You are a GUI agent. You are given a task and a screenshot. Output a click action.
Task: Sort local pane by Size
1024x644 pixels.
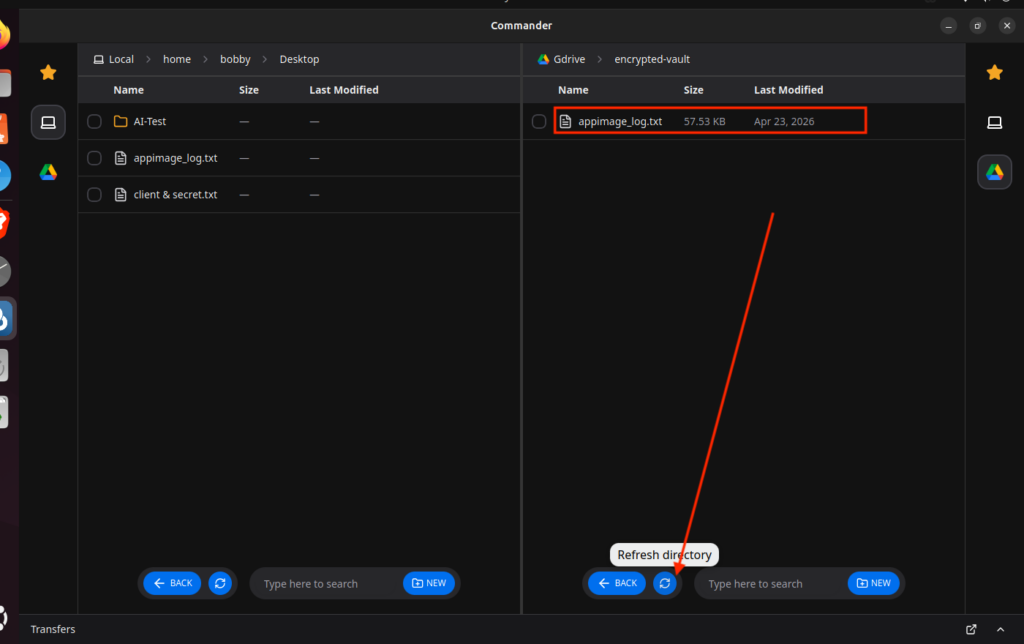249,90
